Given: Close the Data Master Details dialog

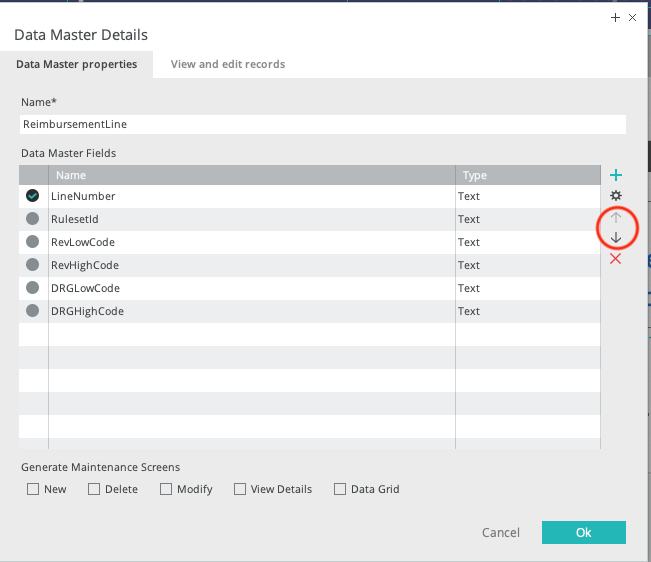Looking at the screenshot, I should (x=632, y=17).
